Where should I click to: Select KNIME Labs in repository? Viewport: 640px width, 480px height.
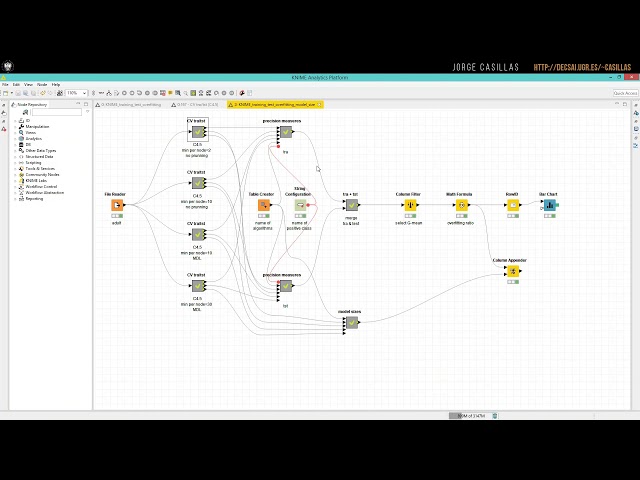tap(36, 180)
